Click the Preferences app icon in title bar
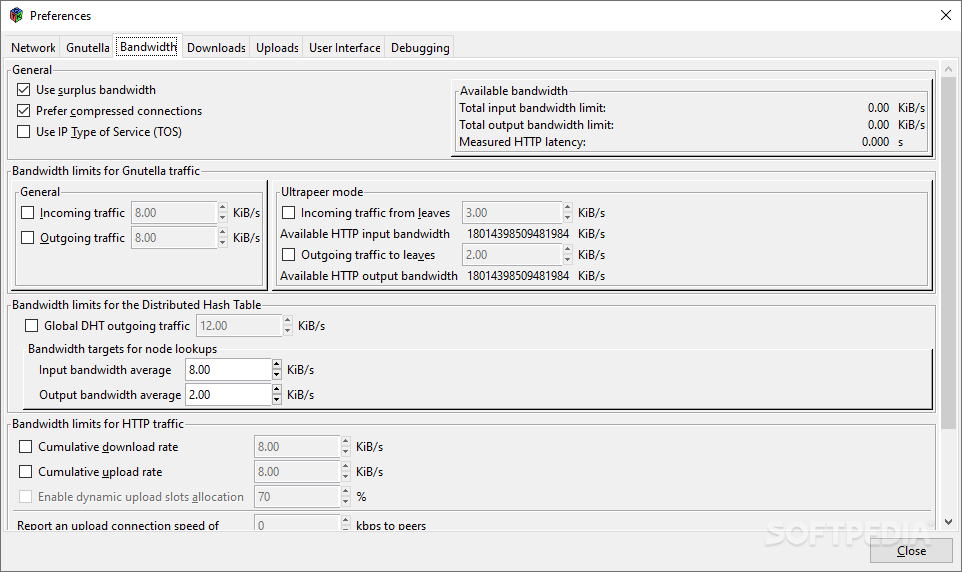 tap(16, 15)
